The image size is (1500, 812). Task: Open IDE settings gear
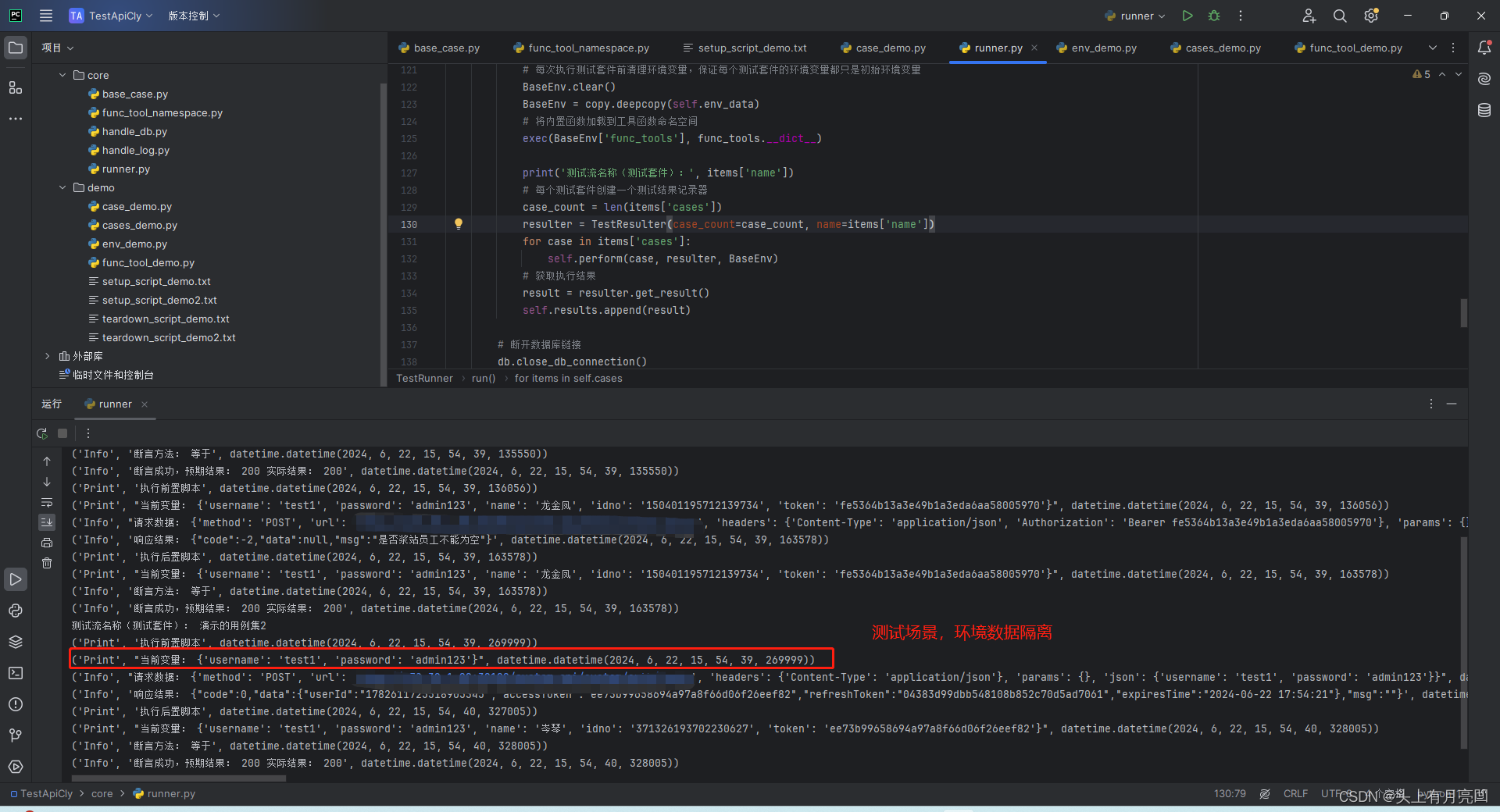[1371, 16]
